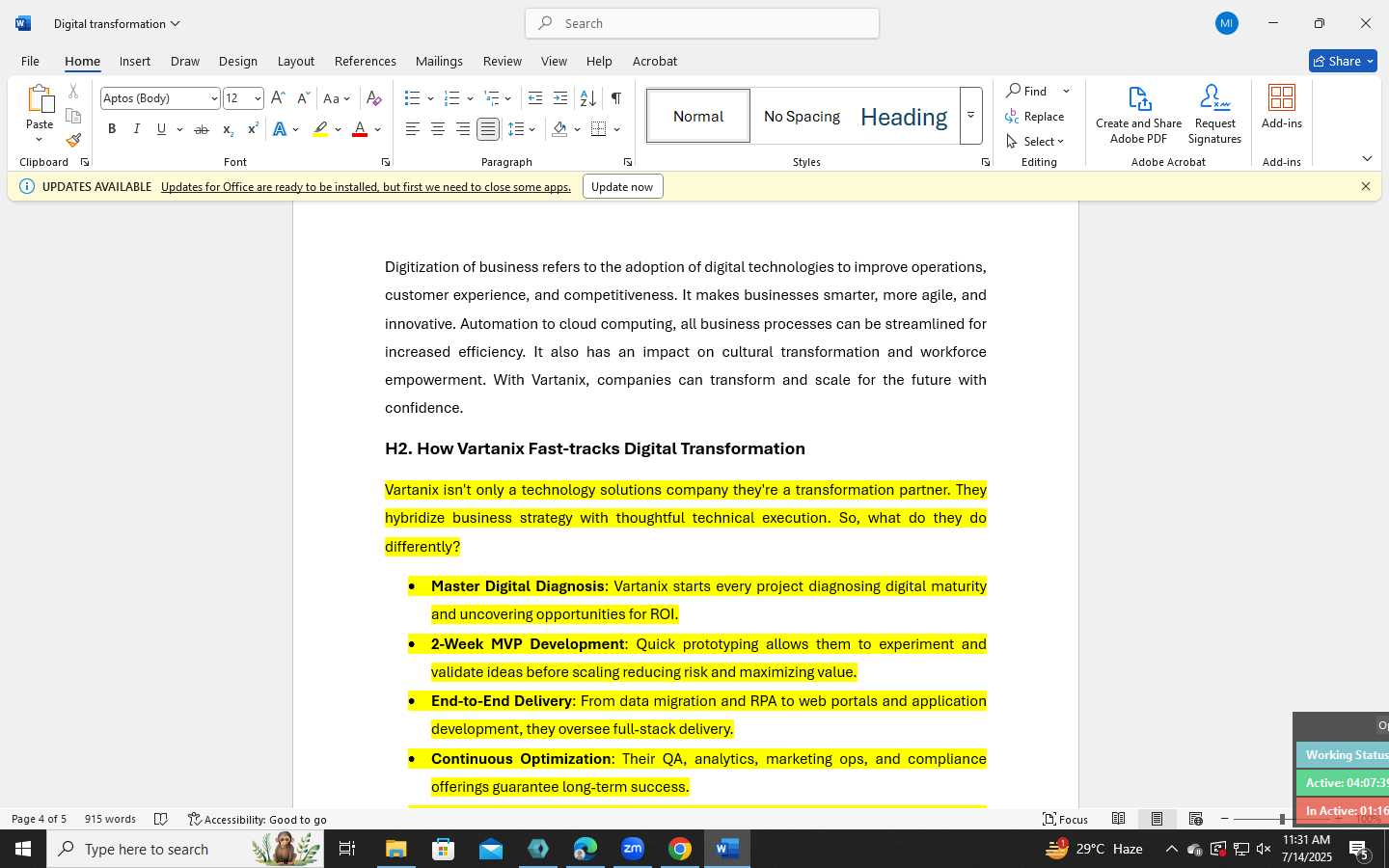The height and width of the screenshot is (868, 1389).
Task: Cut selection with the scissors icon
Action: (73, 92)
